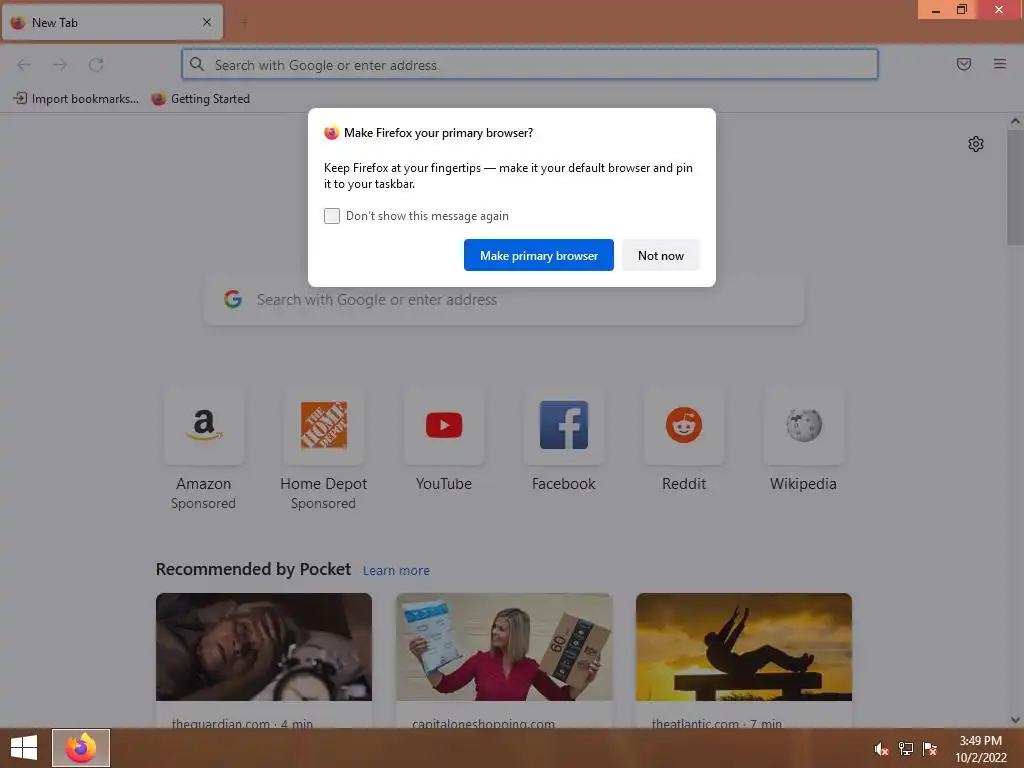1024x768 pixels.
Task: Click scrollbar up arrow
Action: (1015, 121)
